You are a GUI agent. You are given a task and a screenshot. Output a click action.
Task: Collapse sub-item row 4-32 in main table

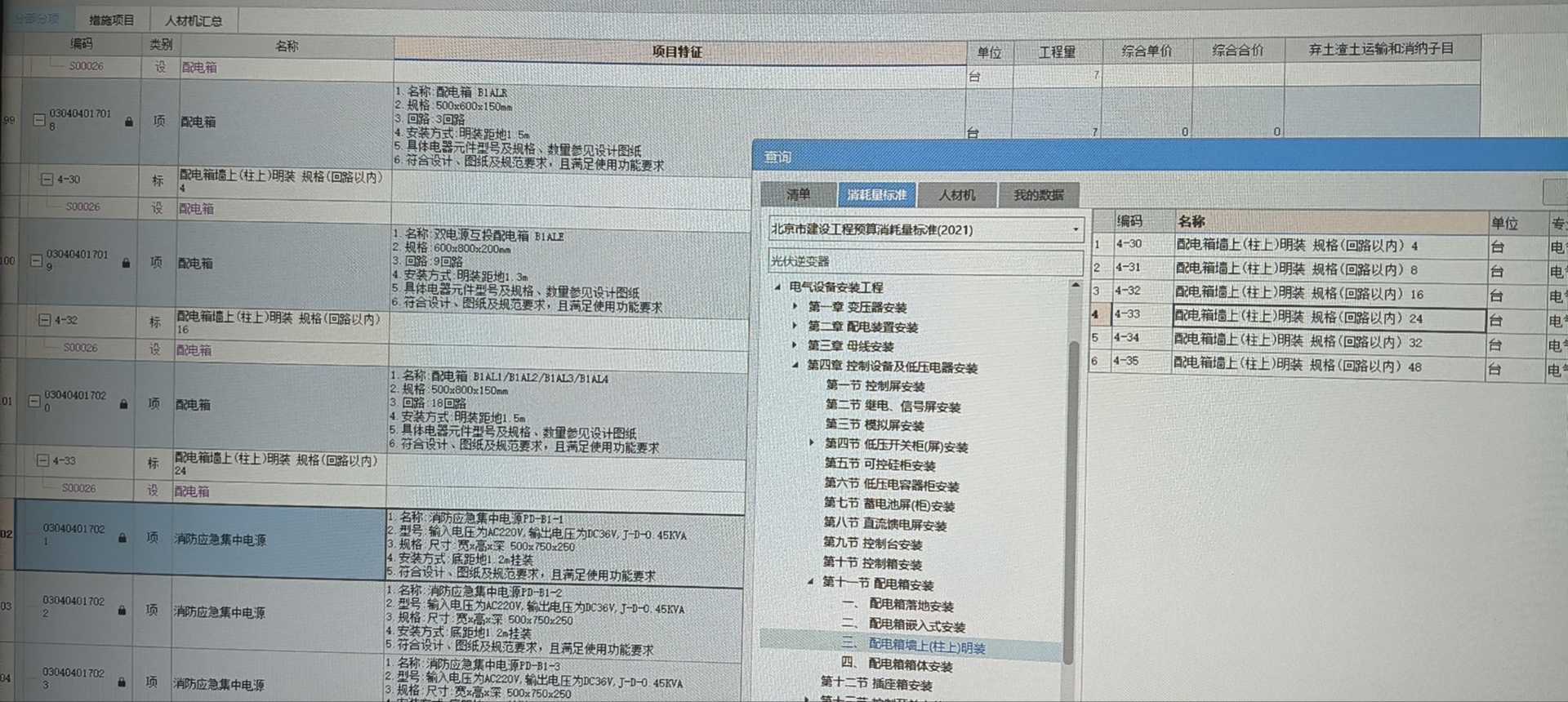[45, 320]
